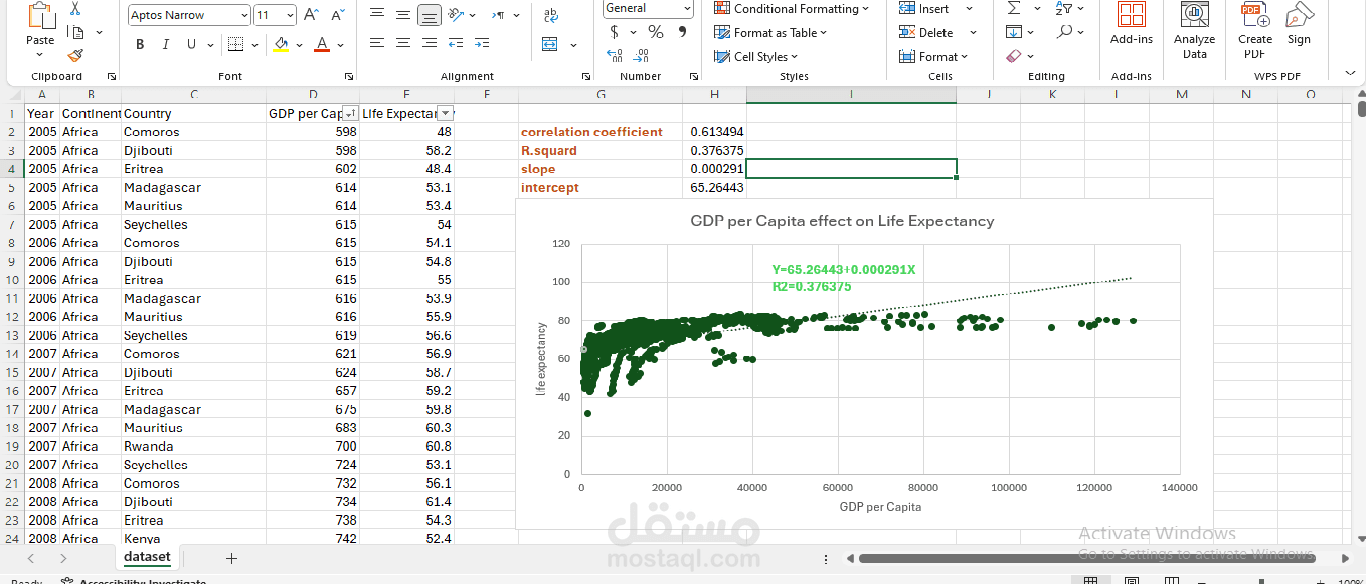Open Aptos Narrow font name dropdown
This screenshot has width=1369, height=584.
click(245, 15)
